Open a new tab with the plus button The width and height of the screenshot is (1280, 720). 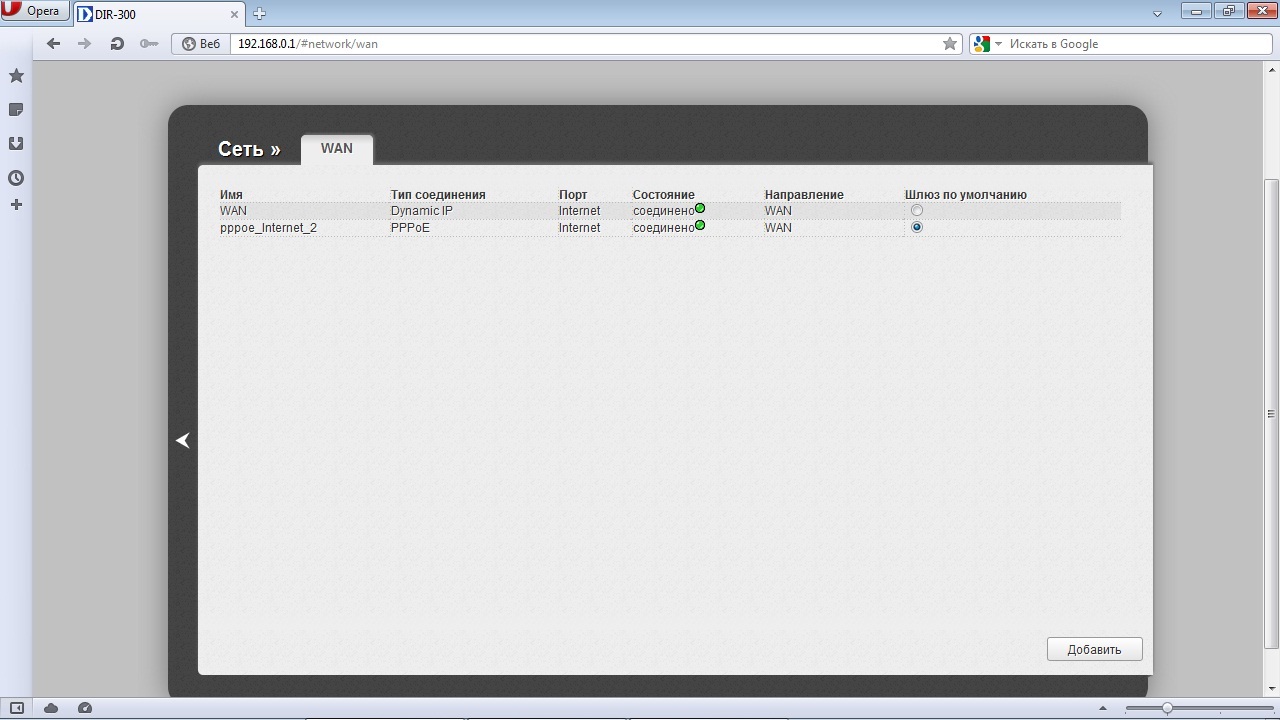[259, 14]
